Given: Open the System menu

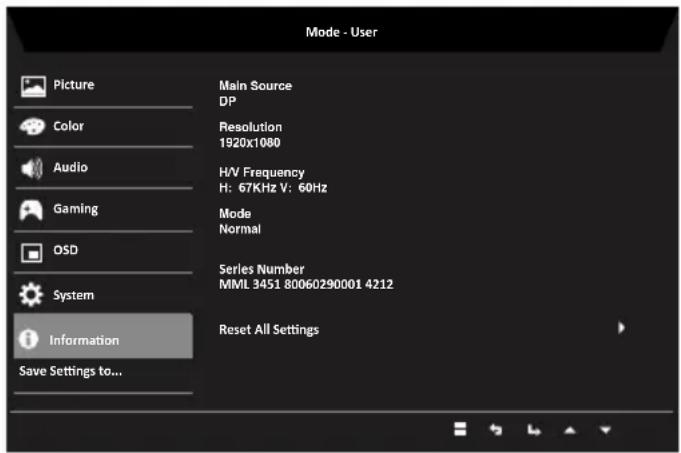Looking at the screenshot, I should 103,295.
